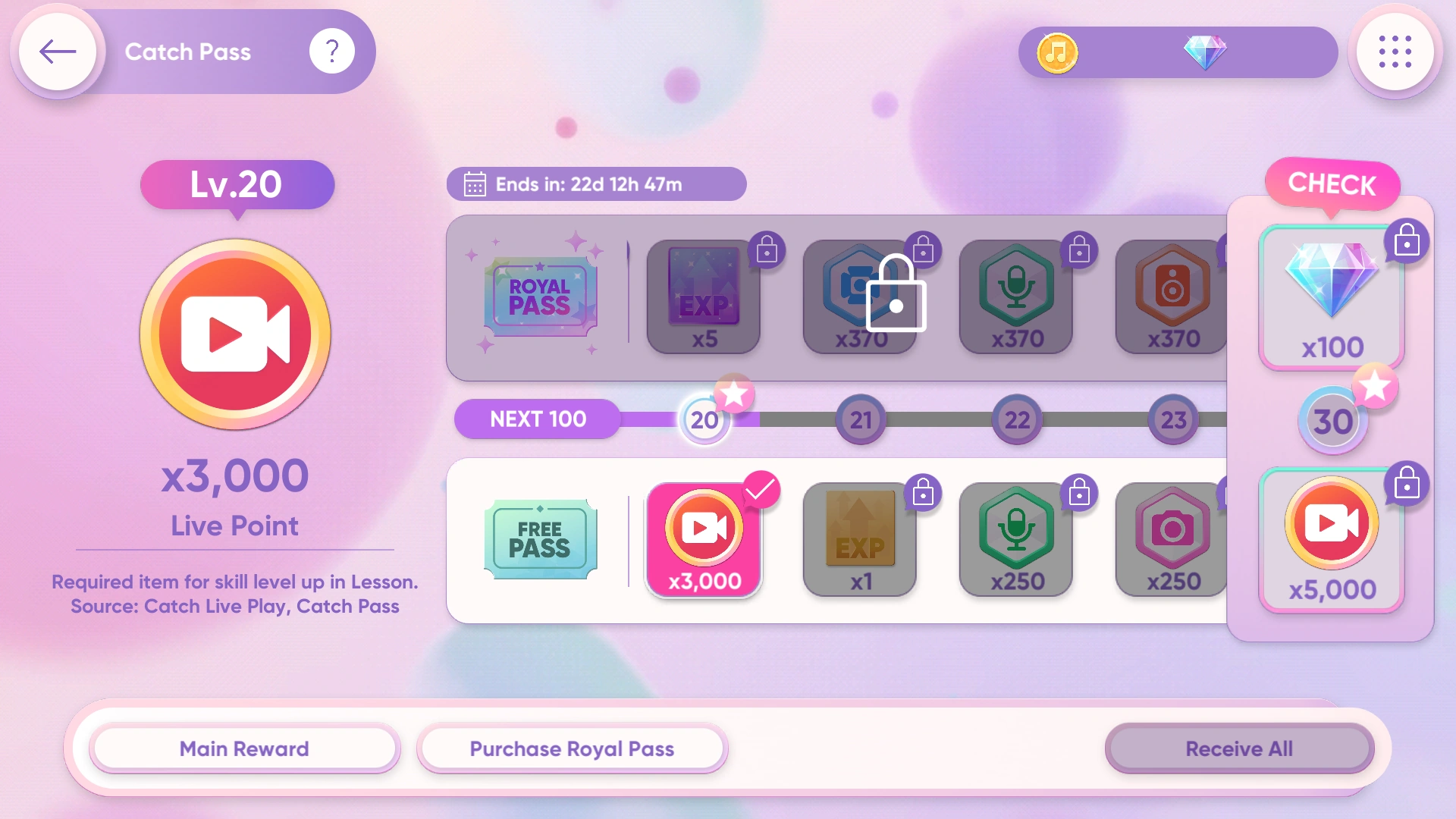This screenshot has width=1456, height=819.
Task: Tap the gold music note coin icon
Action: click(1056, 52)
